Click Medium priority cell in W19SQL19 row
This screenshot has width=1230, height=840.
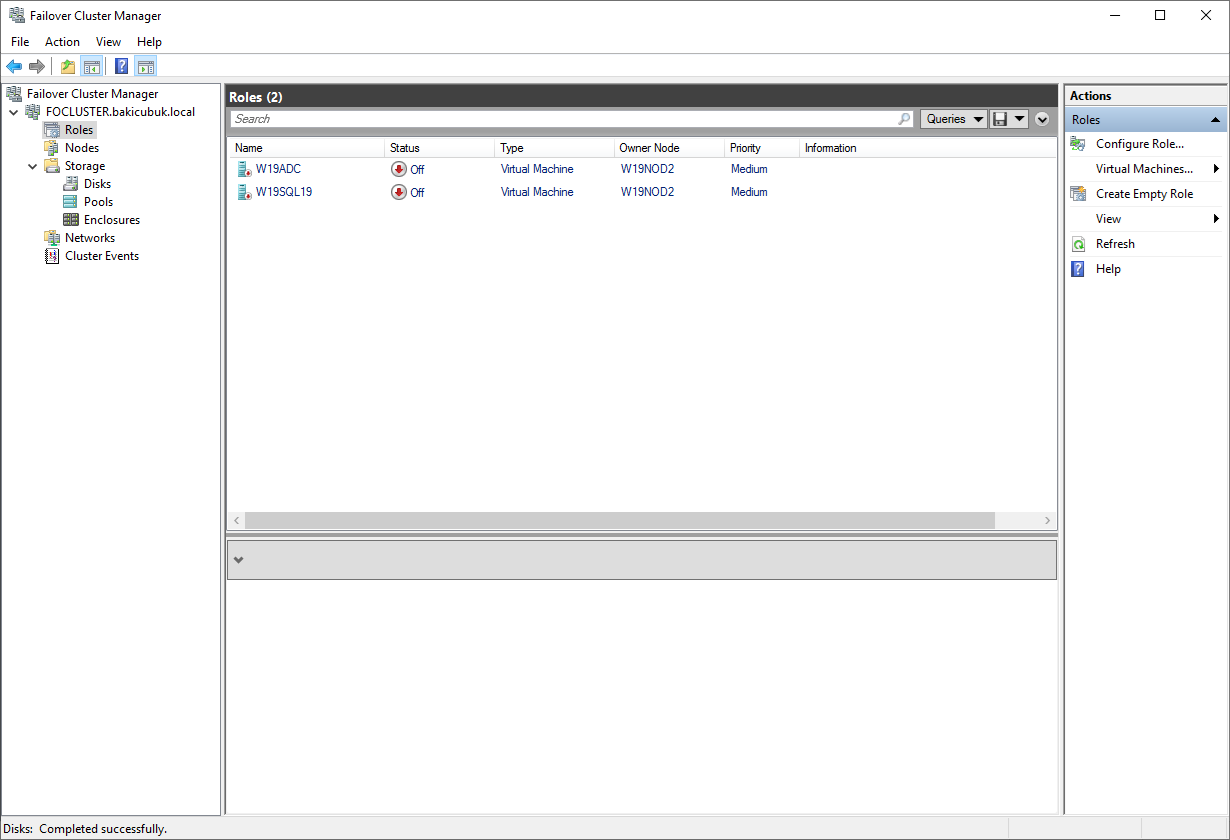point(749,192)
